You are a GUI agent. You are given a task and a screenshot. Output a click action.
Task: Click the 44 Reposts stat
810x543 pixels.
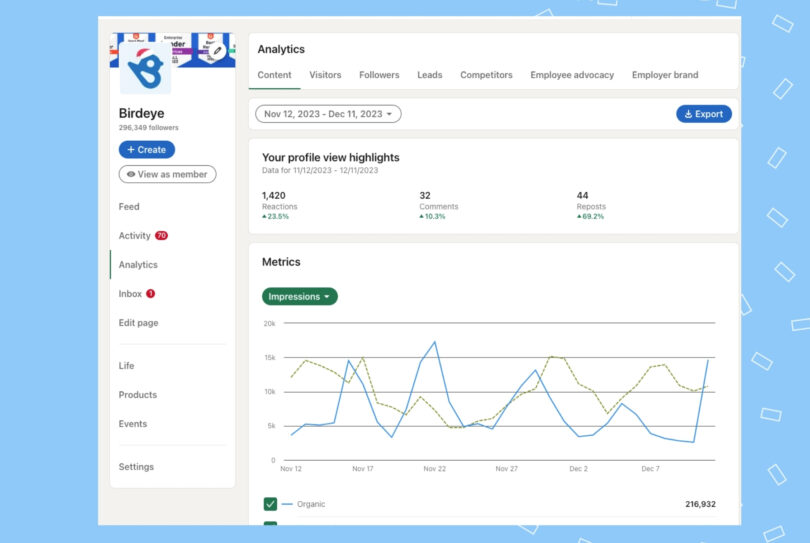591,205
